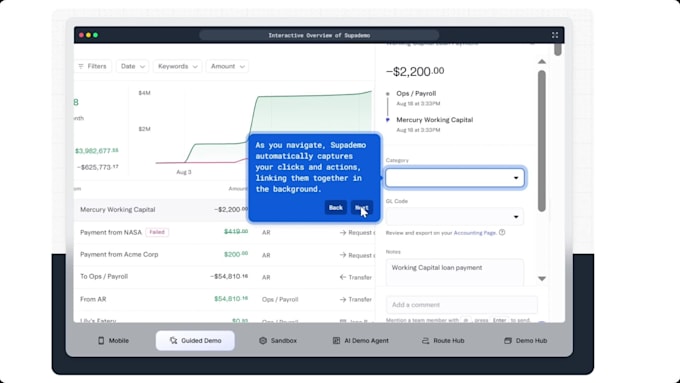Click the -$2,200.00 amount in details panel
Screen dimensions: 680x383
point(415,72)
